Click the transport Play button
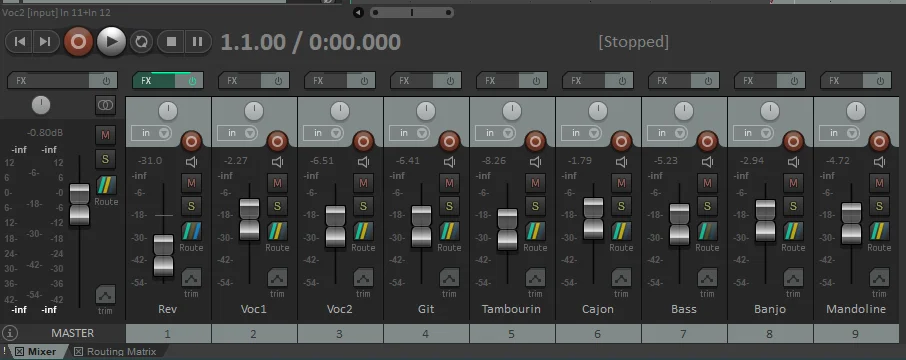The image size is (906, 360). click(x=112, y=42)
